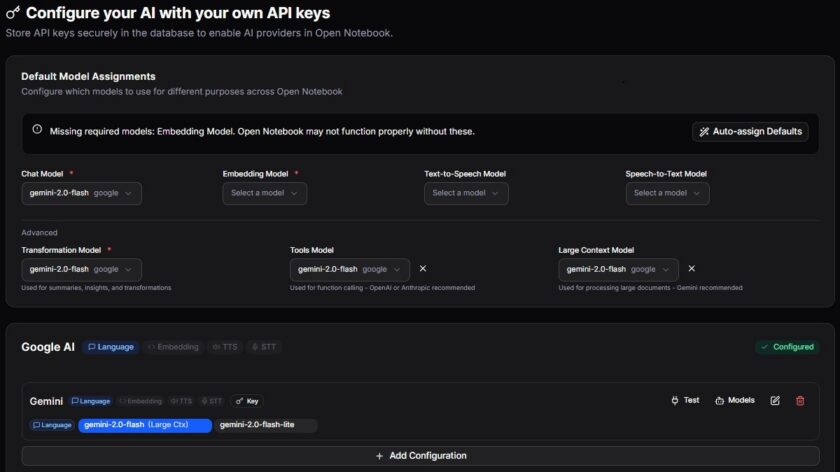Select the Google AI Embedding tag

[x=173, y=347]
